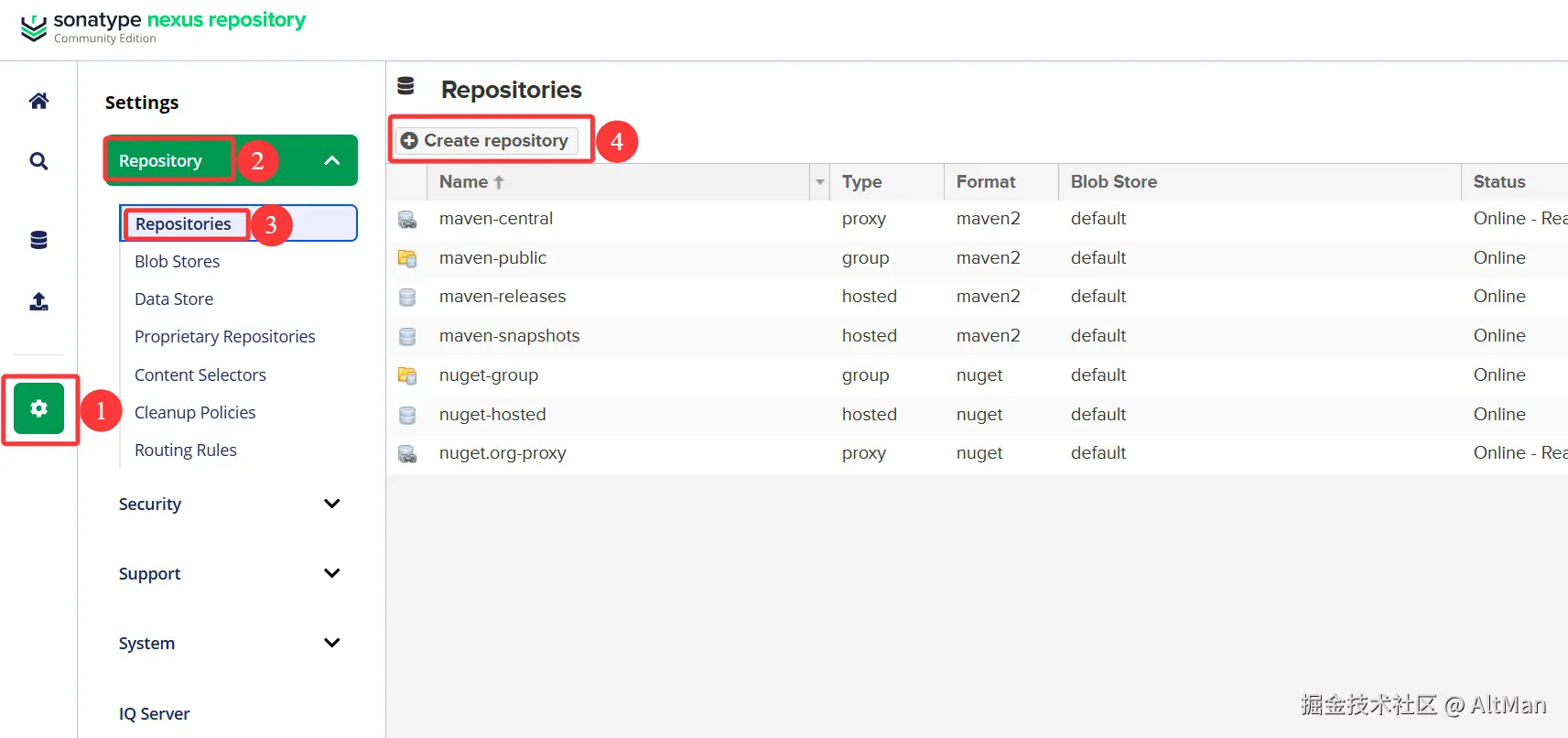
Task: Expand the Security section
Action: tap(332, 504)
